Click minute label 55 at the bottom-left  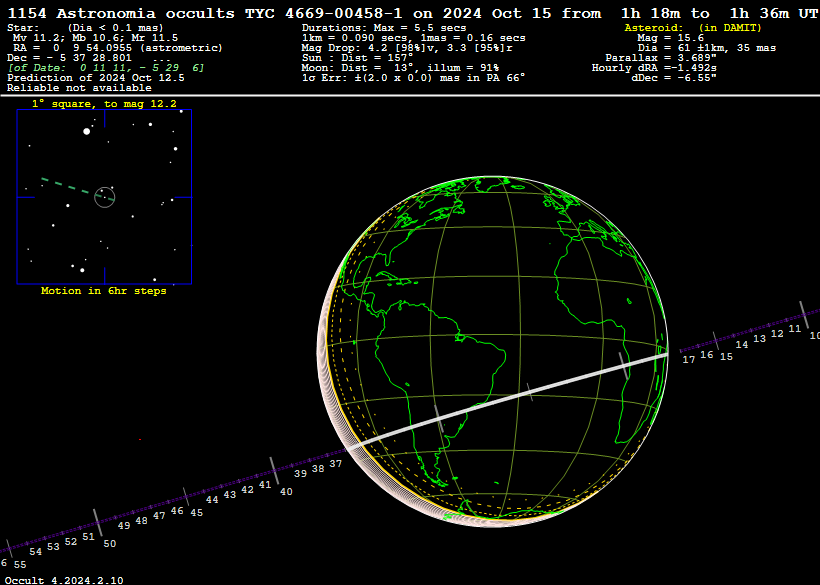pos(20,565)
